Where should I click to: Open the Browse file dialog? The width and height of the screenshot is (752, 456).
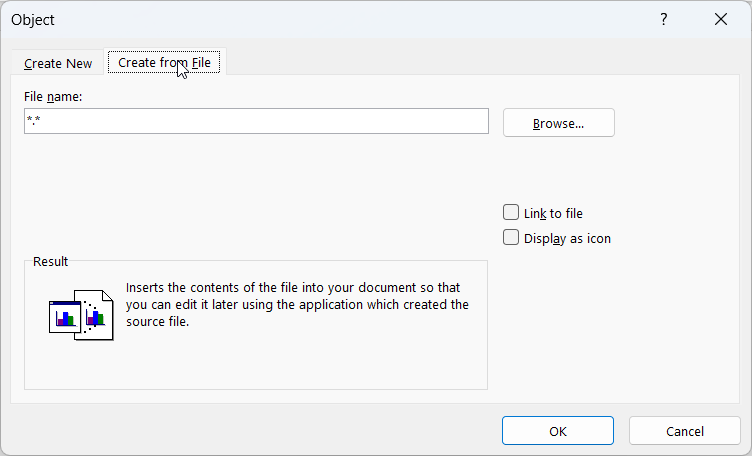(558, 123)
